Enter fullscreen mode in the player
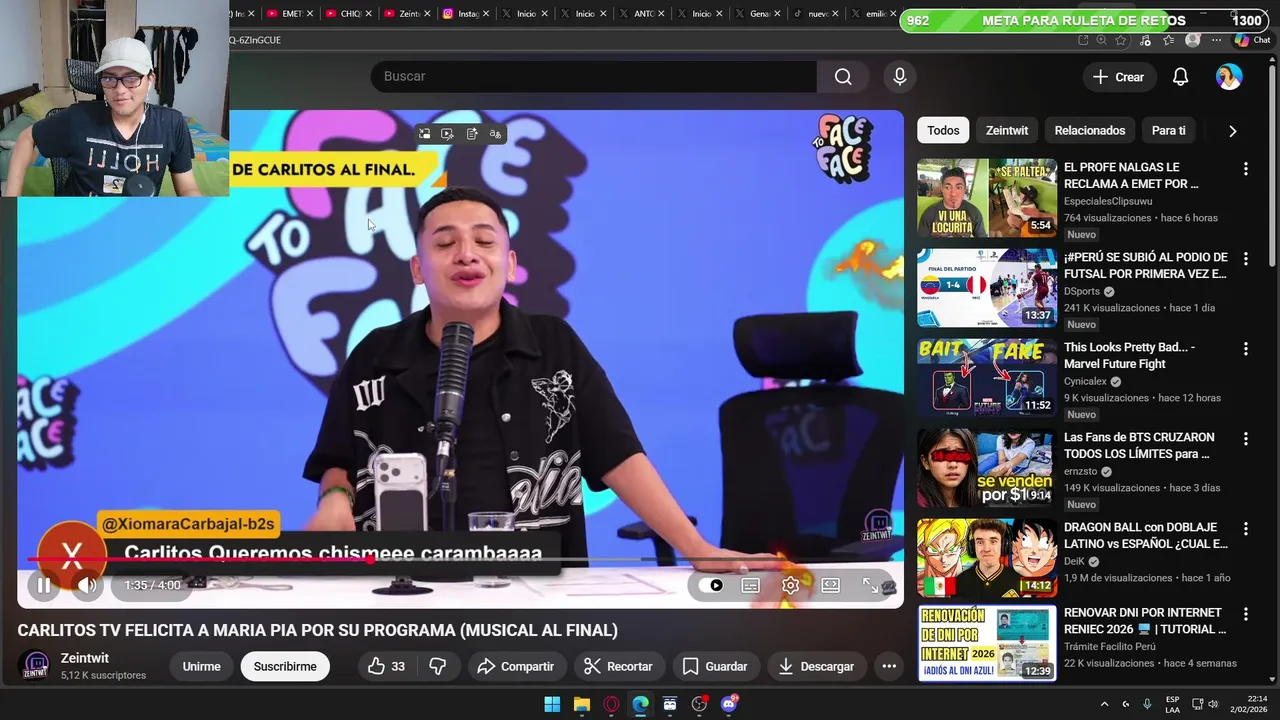The image size is (1280, 720). point(871,585)
